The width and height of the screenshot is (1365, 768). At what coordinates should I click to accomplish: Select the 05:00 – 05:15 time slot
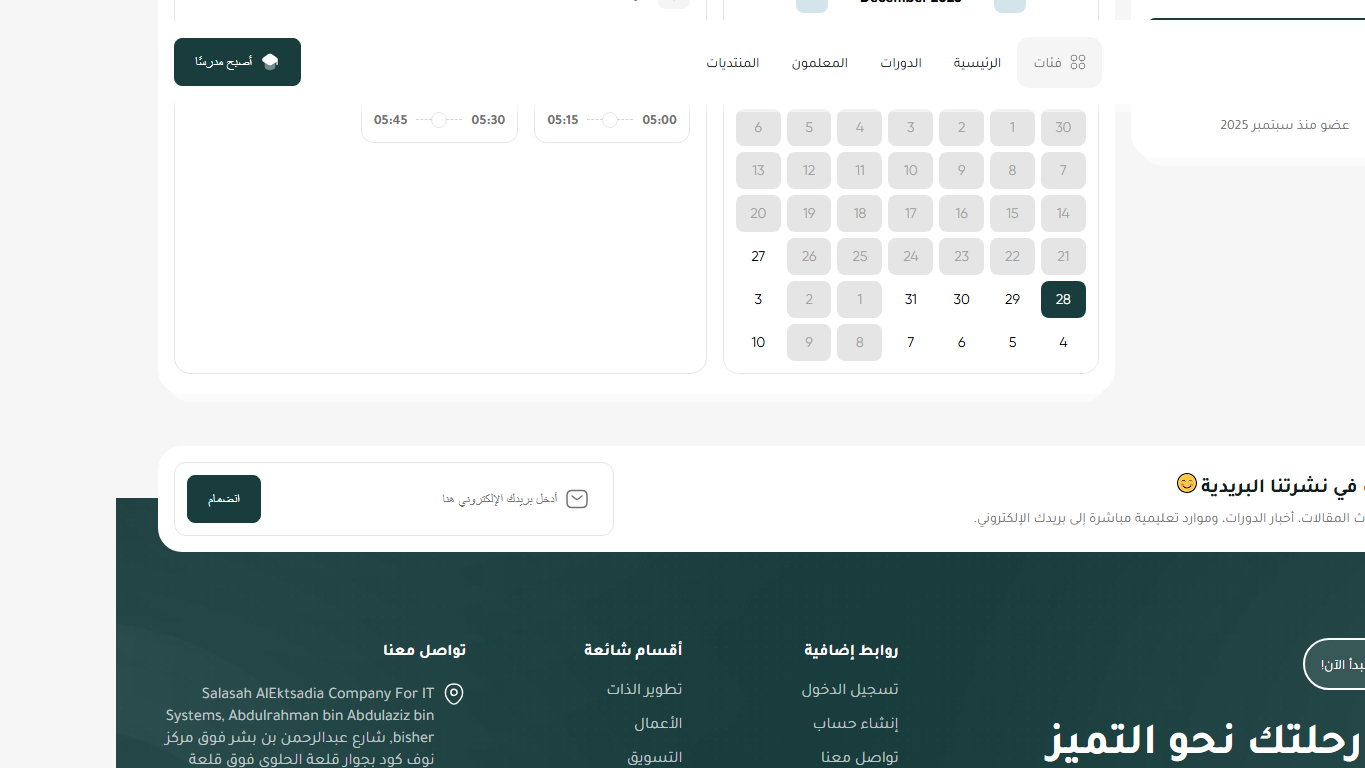click(612, 120)
